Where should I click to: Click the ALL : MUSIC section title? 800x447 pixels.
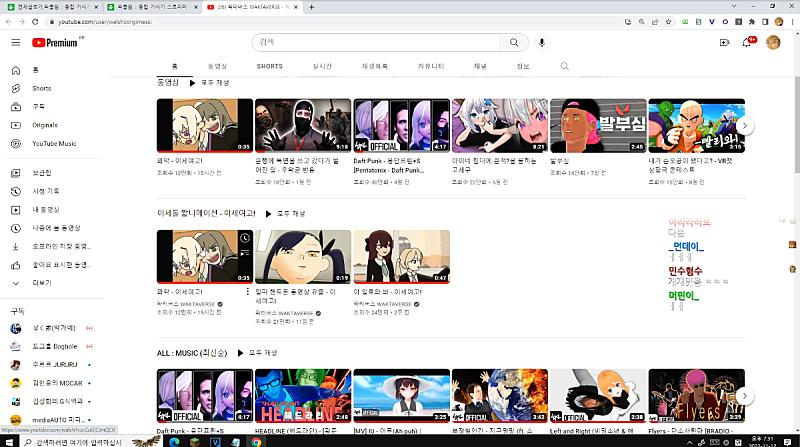(x=192, y=353)
